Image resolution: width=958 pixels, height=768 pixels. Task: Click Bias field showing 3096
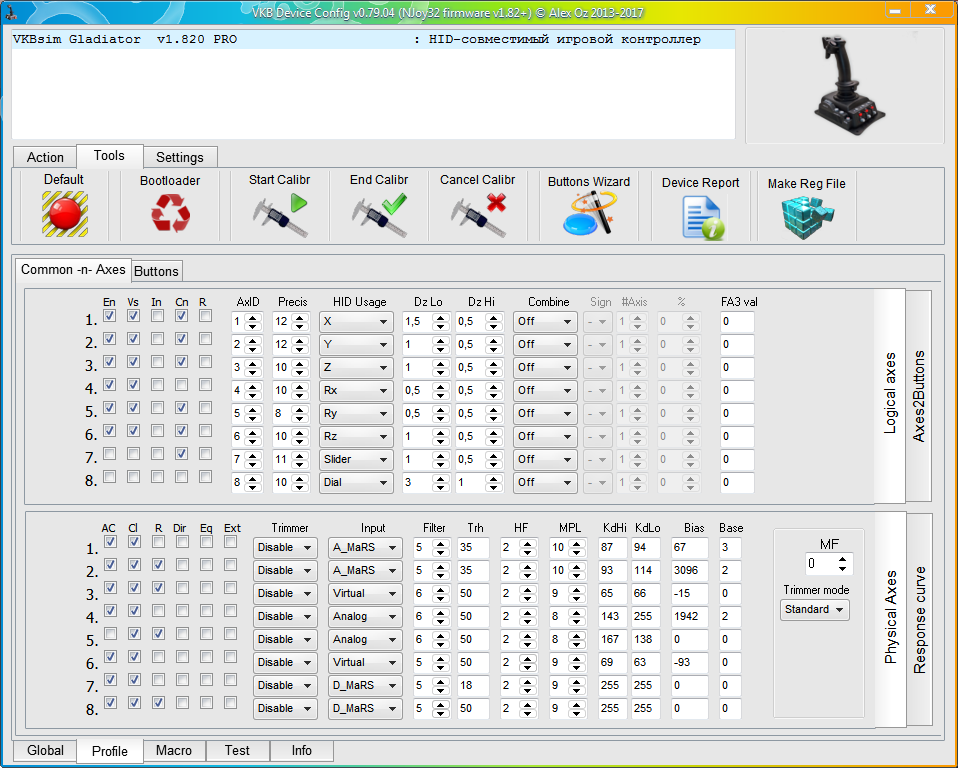[690, 571]
